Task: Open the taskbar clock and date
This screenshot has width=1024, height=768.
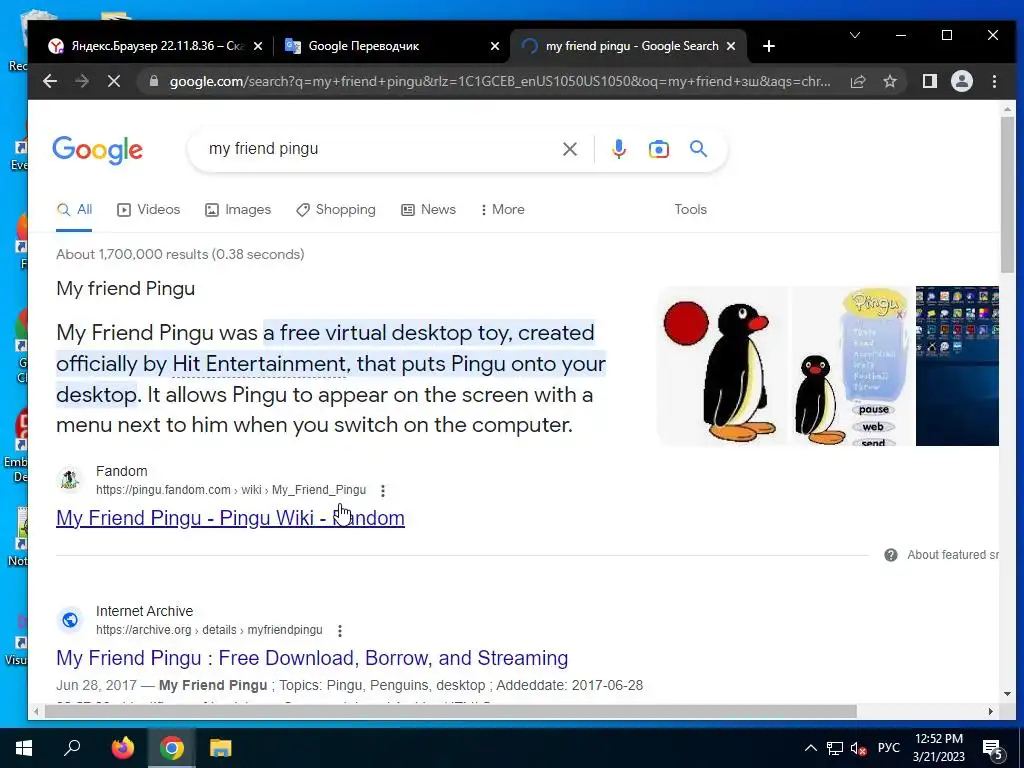Action: click(x=938, y=748)
